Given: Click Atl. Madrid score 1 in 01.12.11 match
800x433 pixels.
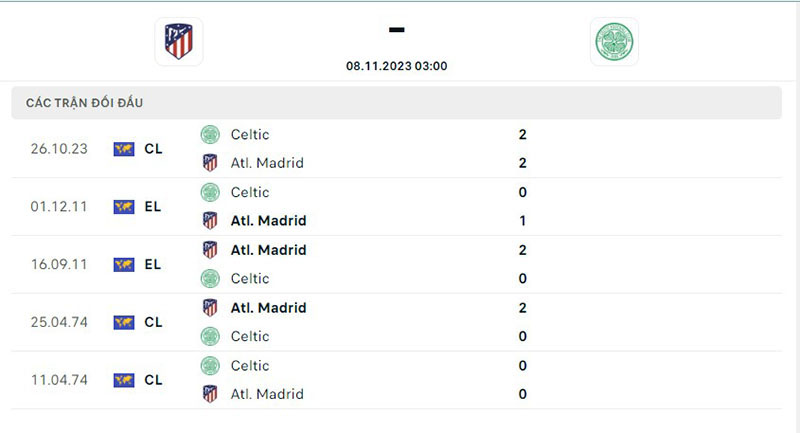Looking at the screenshot, I should coord(523,221).
